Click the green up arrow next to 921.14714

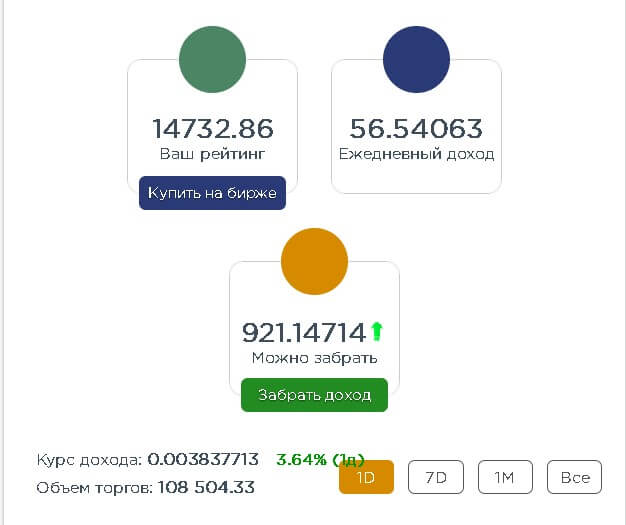(x=376, y=331)
